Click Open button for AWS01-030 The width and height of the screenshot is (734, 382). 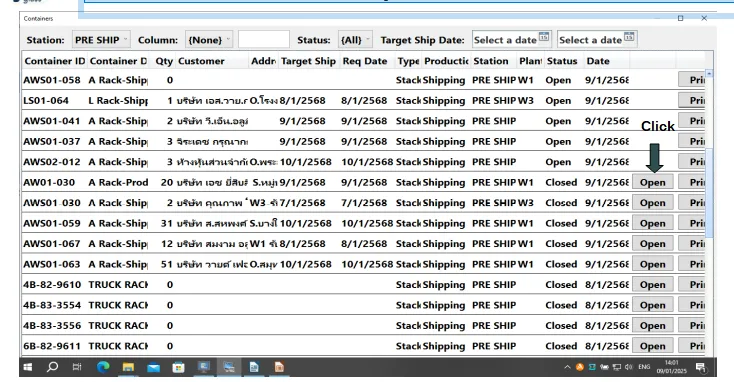click(x=653, y=203)
